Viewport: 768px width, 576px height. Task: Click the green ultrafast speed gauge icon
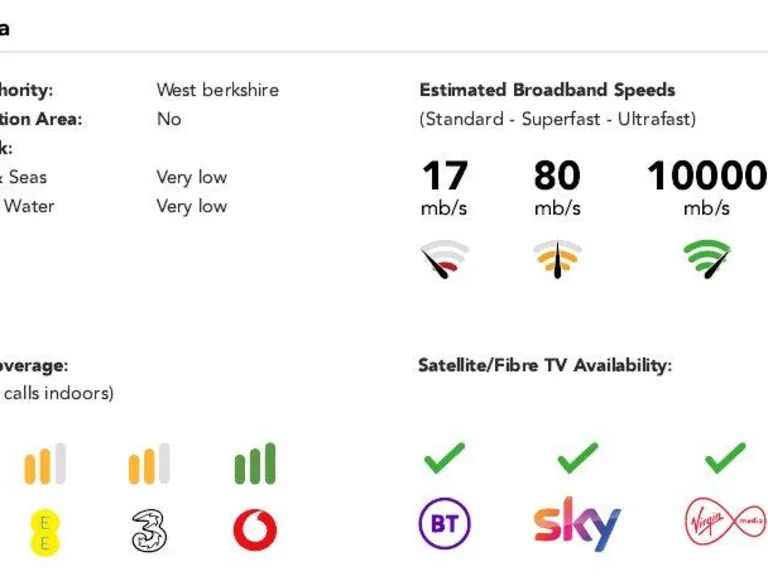(x=707, y=259)
